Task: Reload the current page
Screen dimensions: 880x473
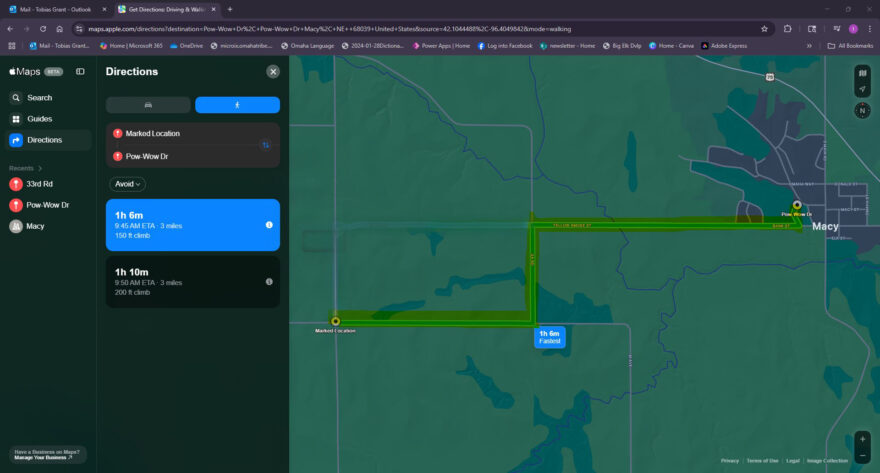Action: pos(43,29)
